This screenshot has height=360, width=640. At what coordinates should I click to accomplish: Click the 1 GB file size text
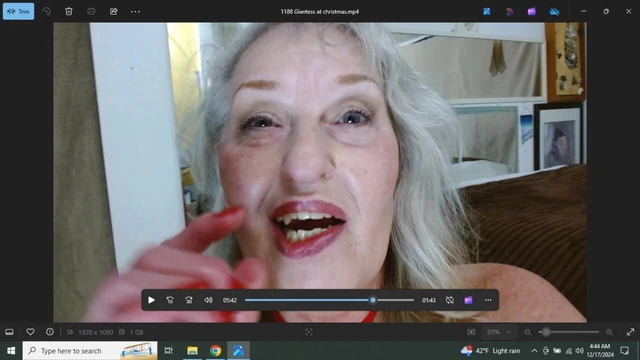(136, 332)
